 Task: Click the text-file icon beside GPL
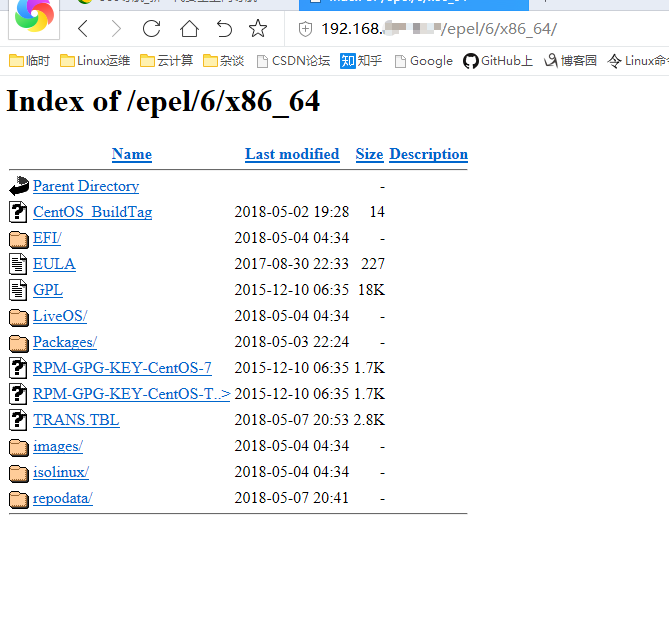click(x=18, y=290)
